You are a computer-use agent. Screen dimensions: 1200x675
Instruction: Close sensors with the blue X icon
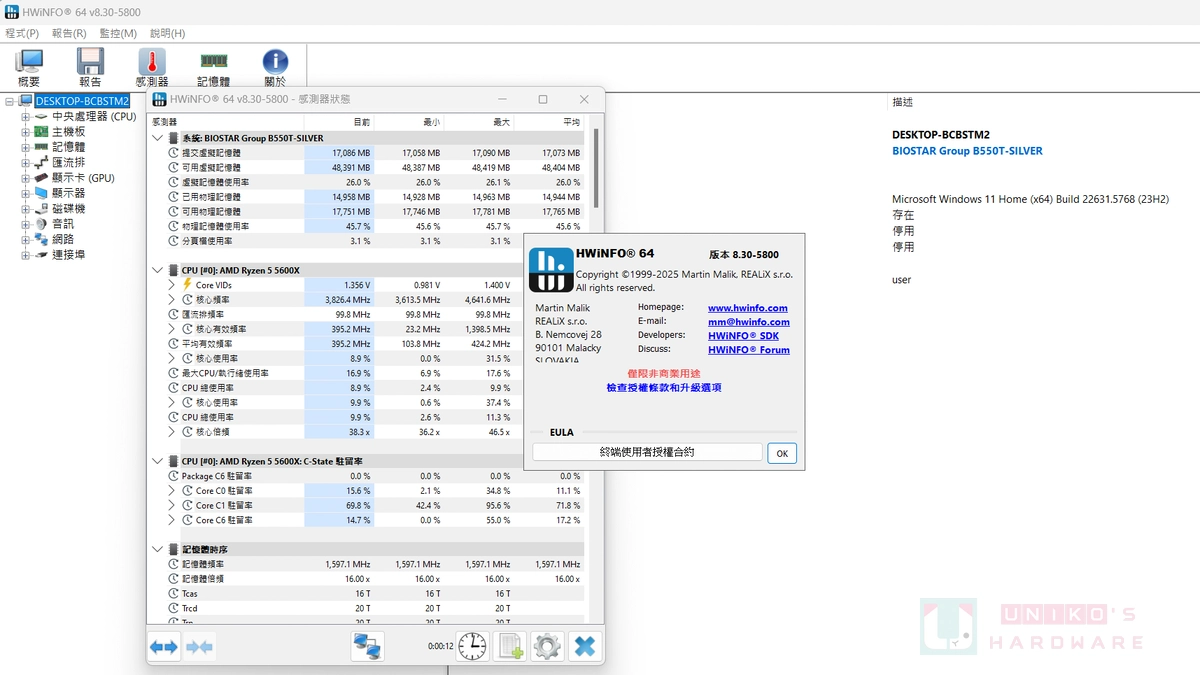point(585,647)
